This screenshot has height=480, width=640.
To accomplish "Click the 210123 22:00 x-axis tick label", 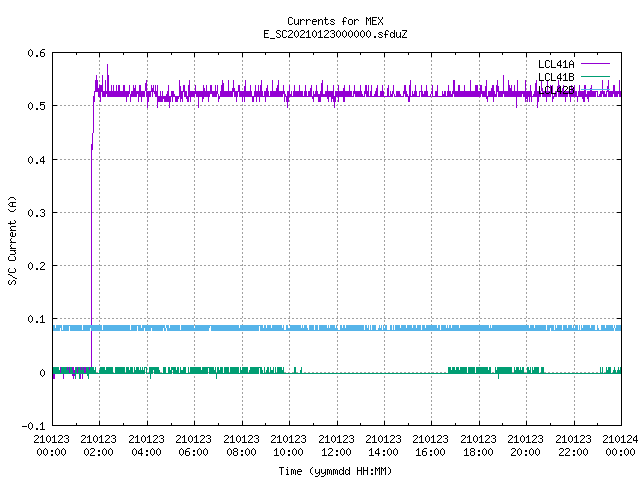I will (573, 446).
